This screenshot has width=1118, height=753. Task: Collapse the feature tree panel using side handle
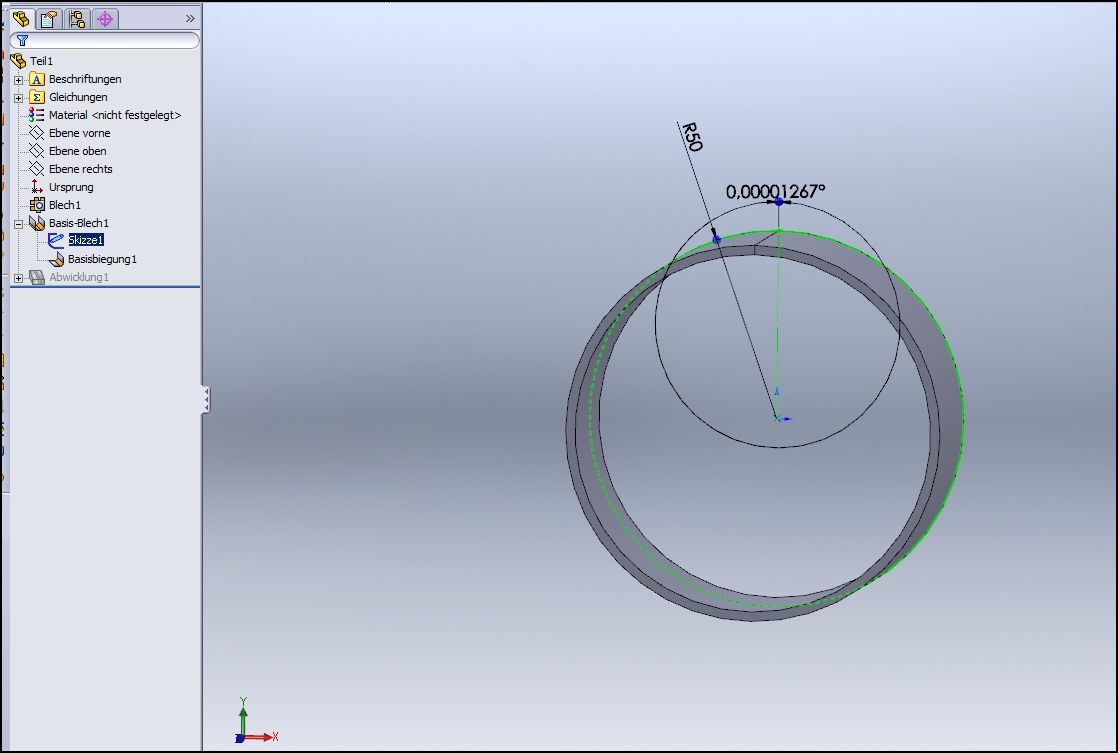point(206,400)
